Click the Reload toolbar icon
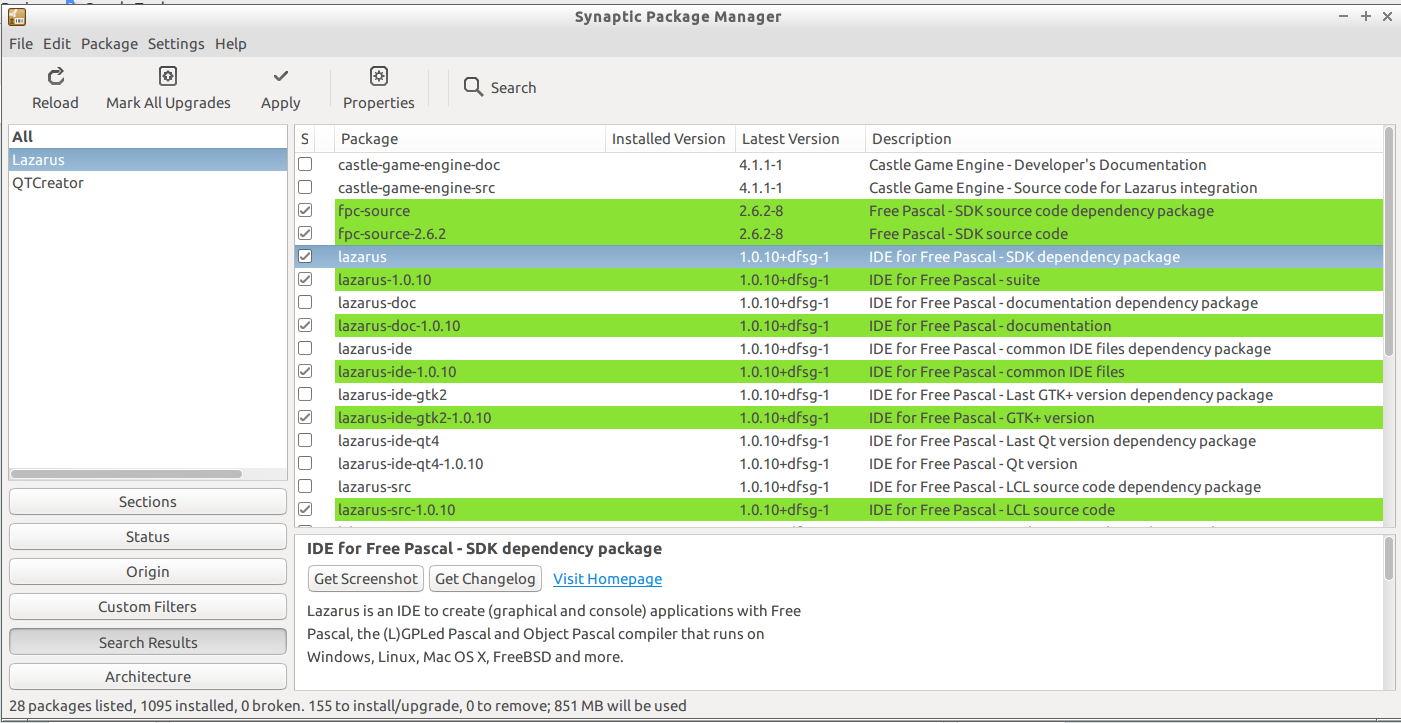 point(56,76)
